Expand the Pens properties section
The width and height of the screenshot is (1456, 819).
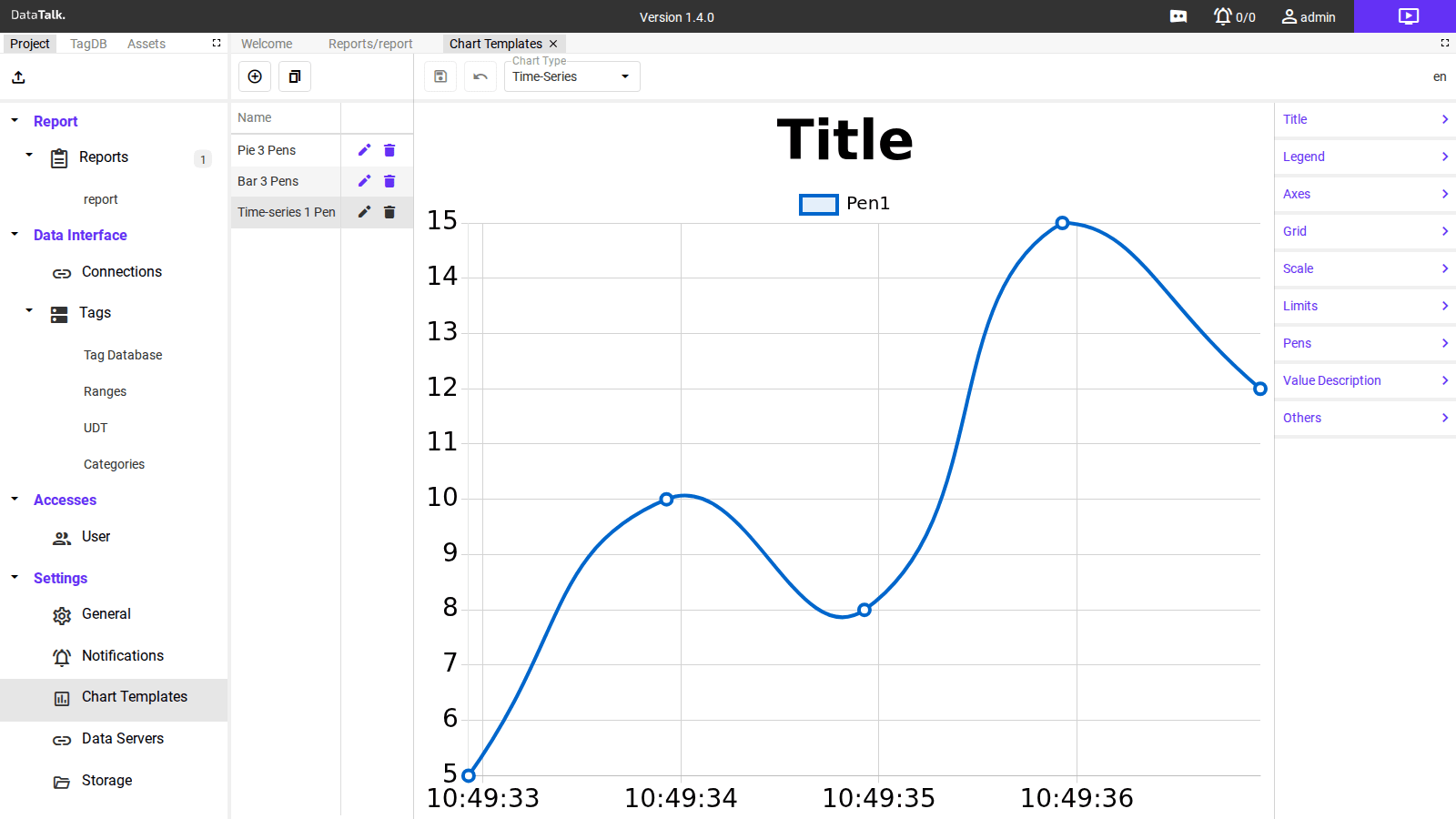click(1365, 343)
